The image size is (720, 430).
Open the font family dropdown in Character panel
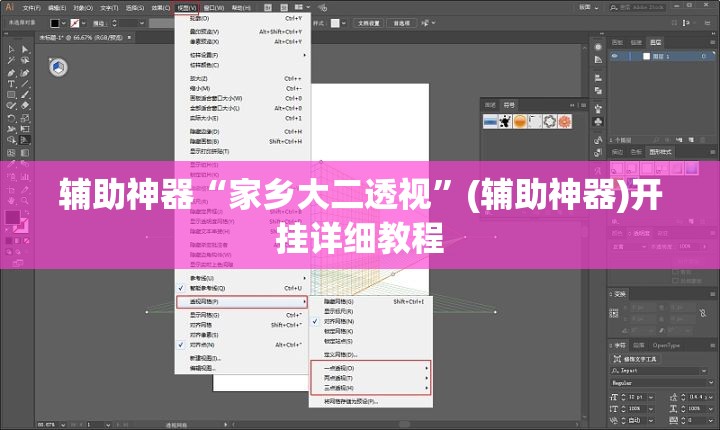(x=704, y=370)
